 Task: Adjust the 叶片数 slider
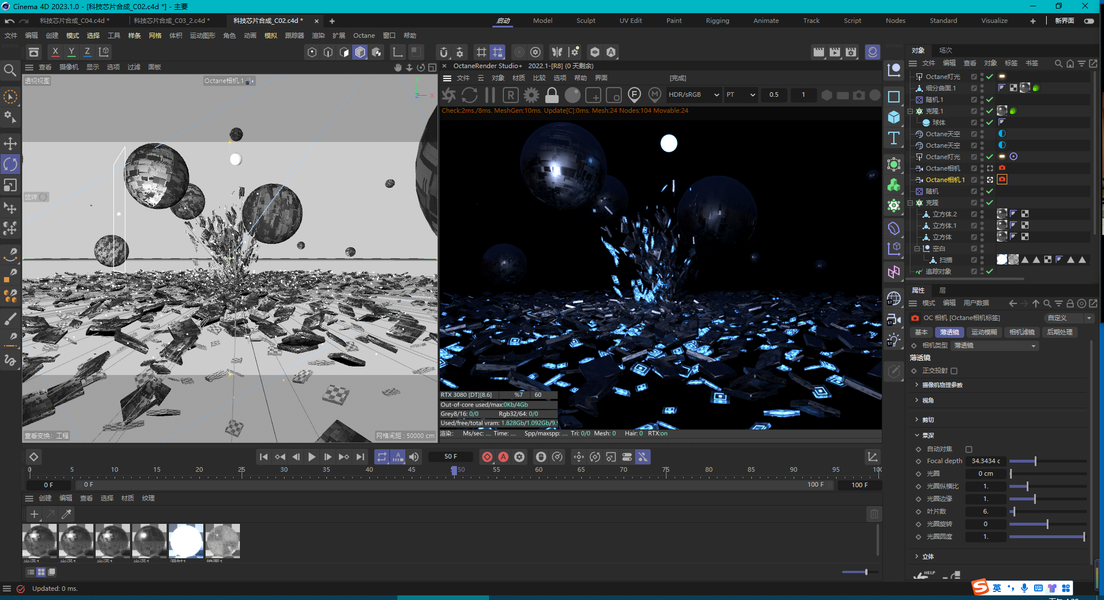click(1047, 511)
